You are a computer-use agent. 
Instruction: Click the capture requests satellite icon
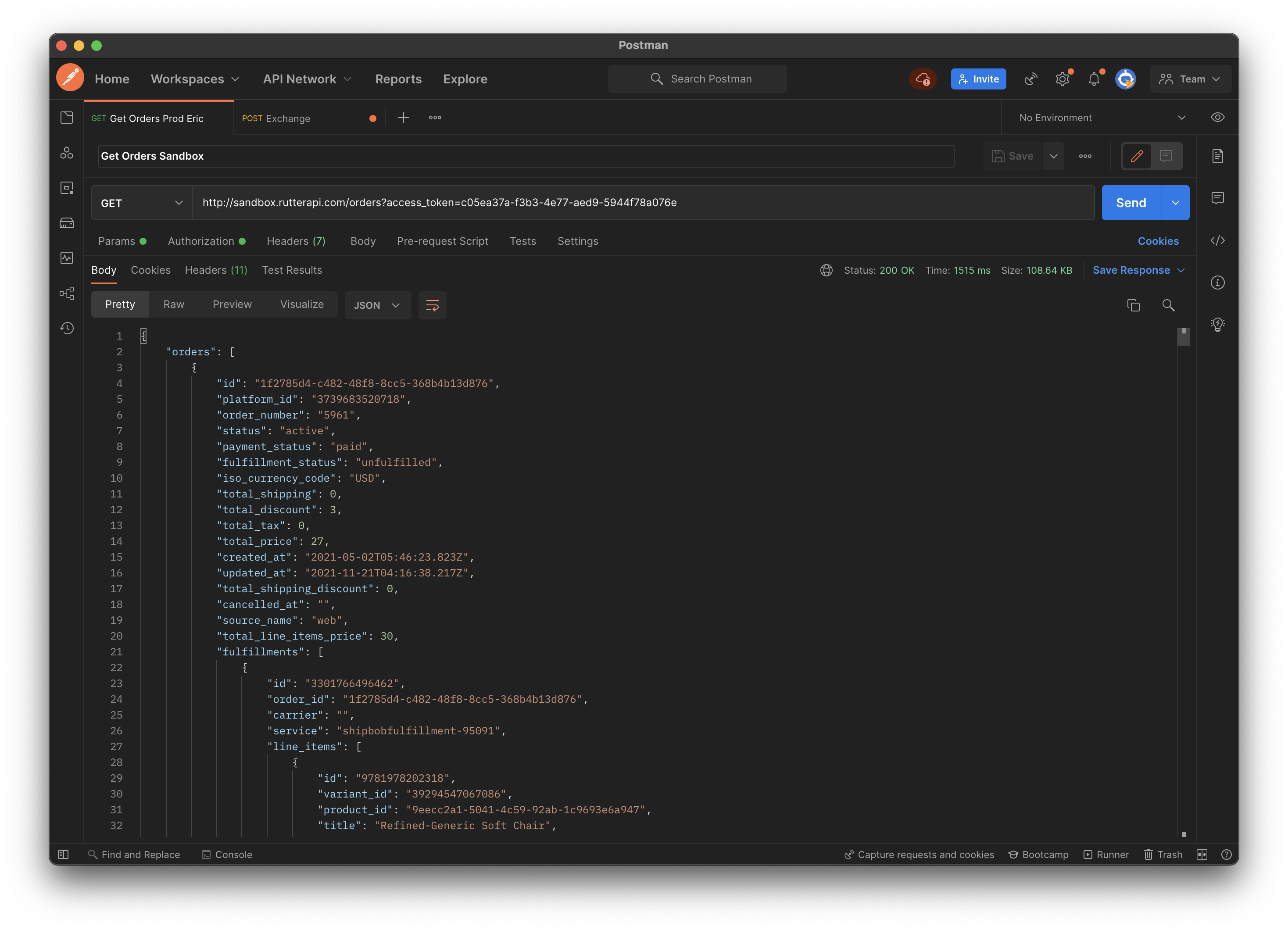coord(1031,79)
